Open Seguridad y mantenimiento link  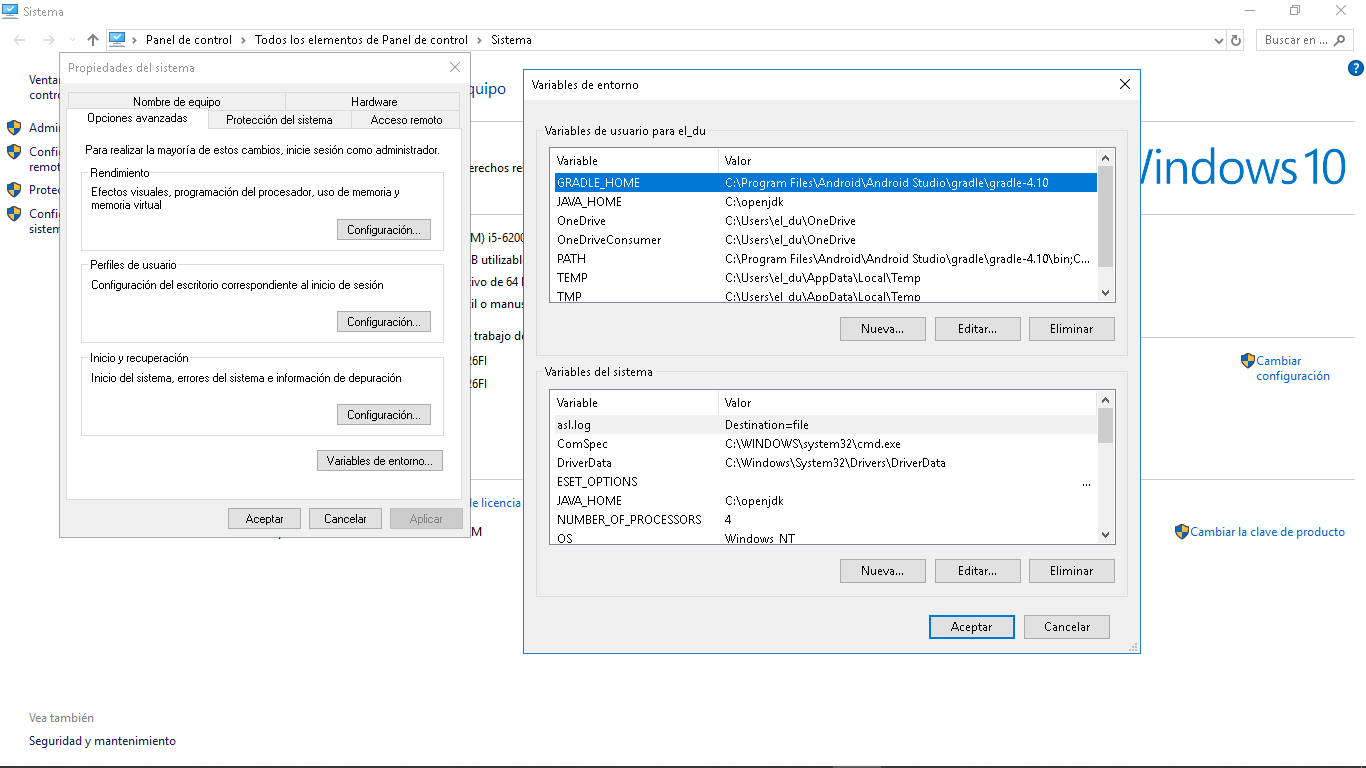[103, 741]
